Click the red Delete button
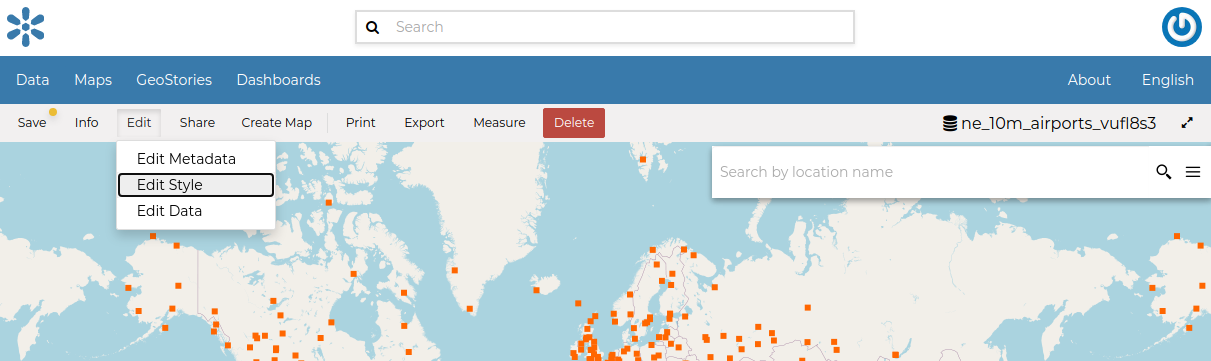 [574, 123]
